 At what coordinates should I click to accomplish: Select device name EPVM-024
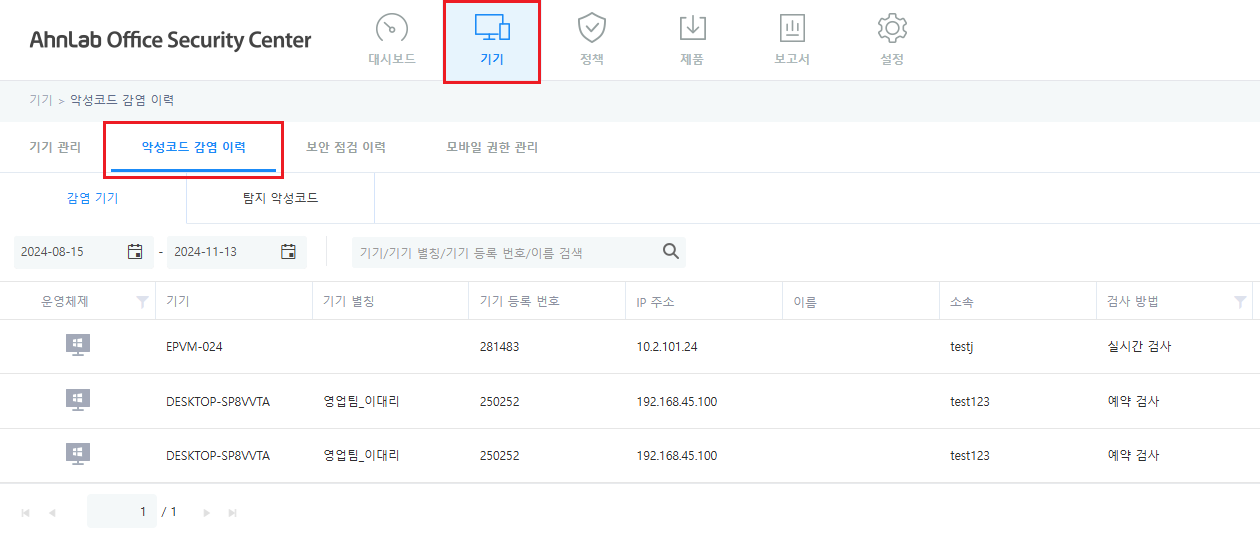point(194,347)
